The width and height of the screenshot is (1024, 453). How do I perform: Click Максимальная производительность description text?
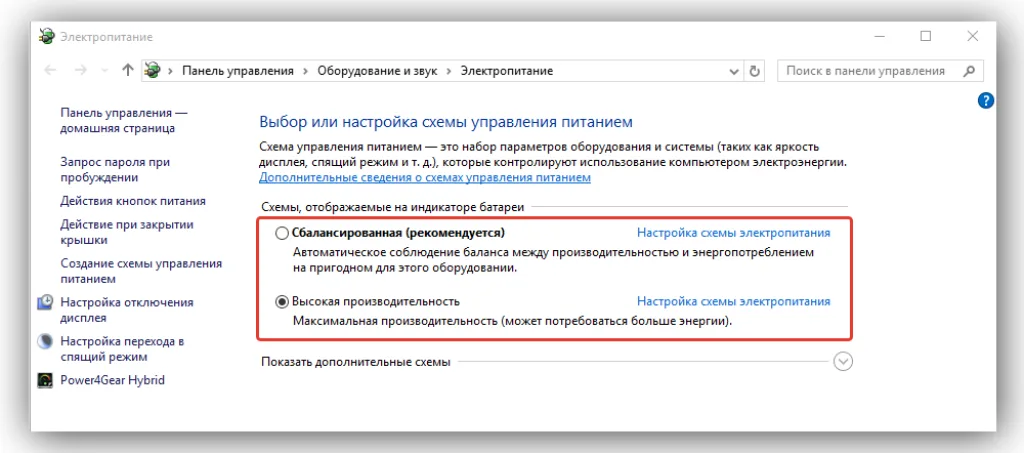click(x=513, y=321)
